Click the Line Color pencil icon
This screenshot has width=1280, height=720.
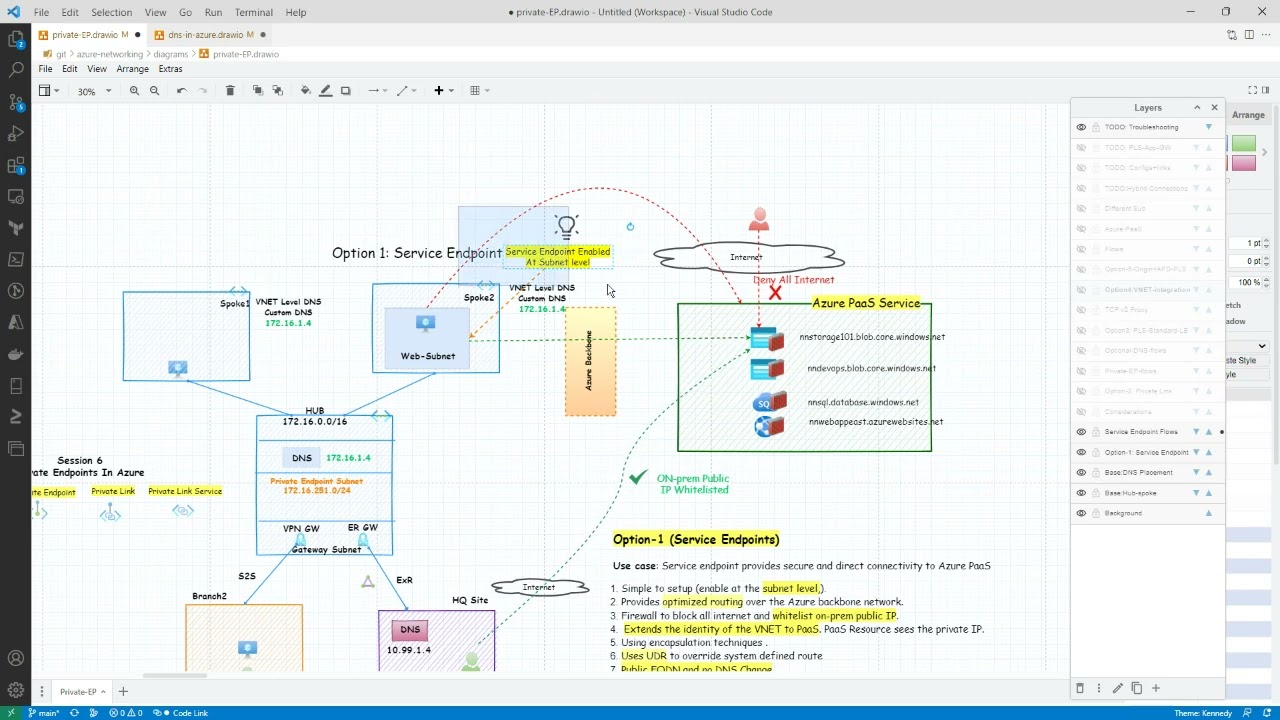(325, 91)
